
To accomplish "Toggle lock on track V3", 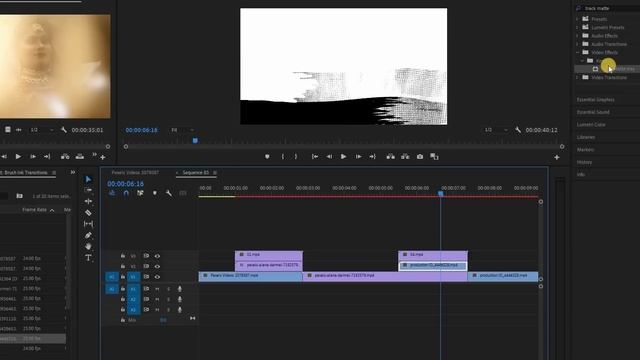I will coord(123,256).
